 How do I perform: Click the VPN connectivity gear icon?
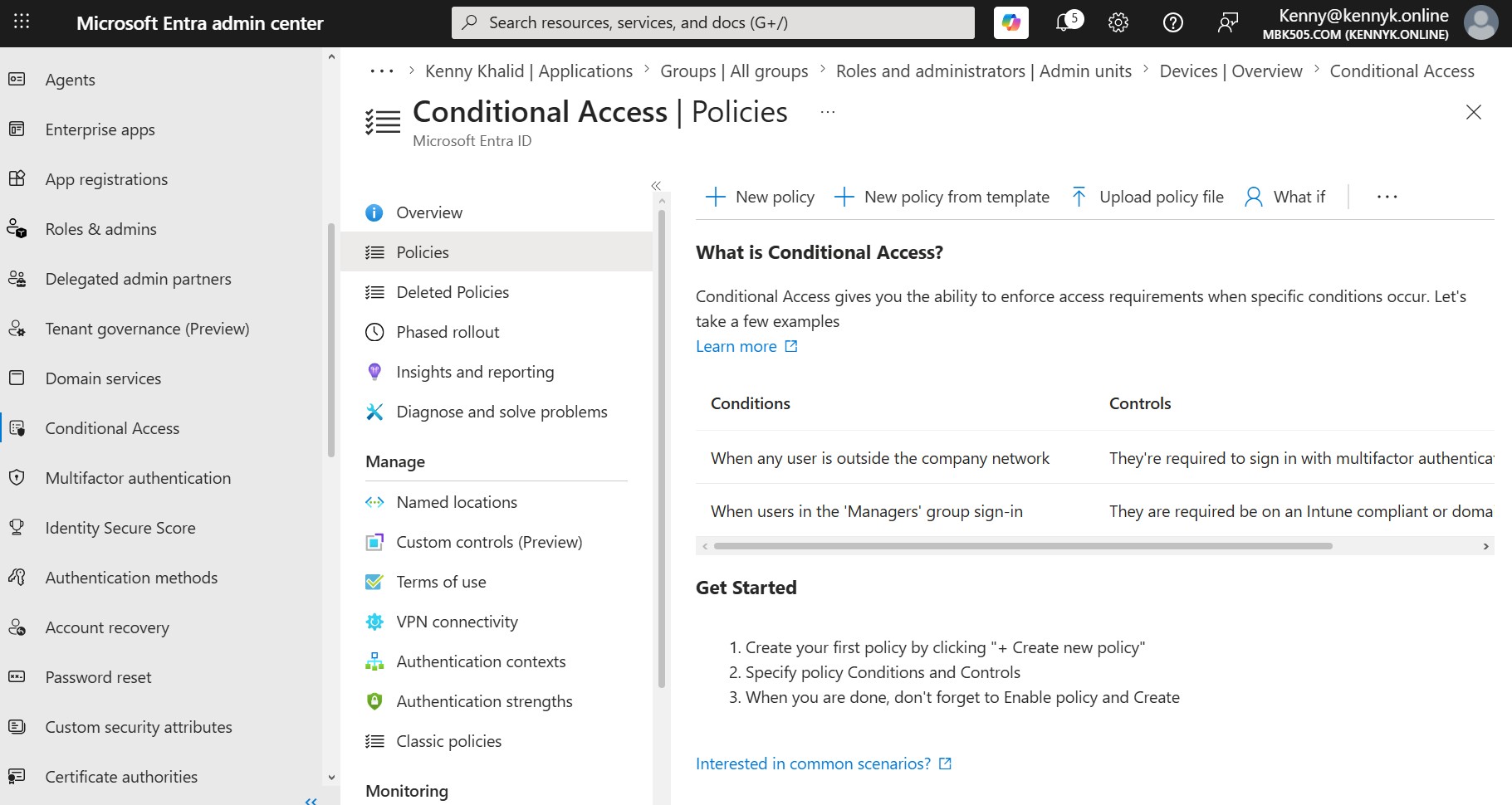click(x=374, y=622)
